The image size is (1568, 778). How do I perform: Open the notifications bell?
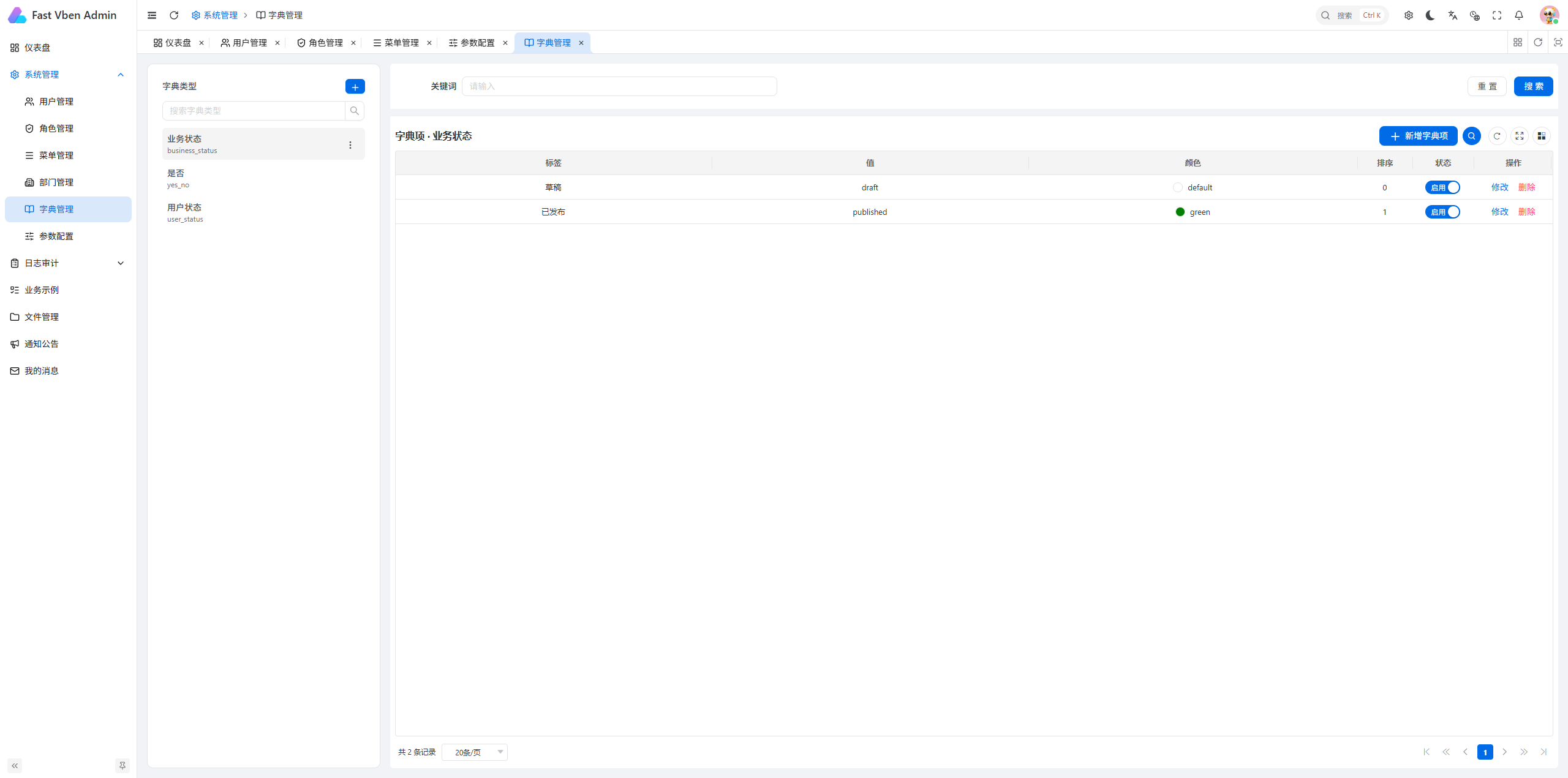coord(1519,15)
